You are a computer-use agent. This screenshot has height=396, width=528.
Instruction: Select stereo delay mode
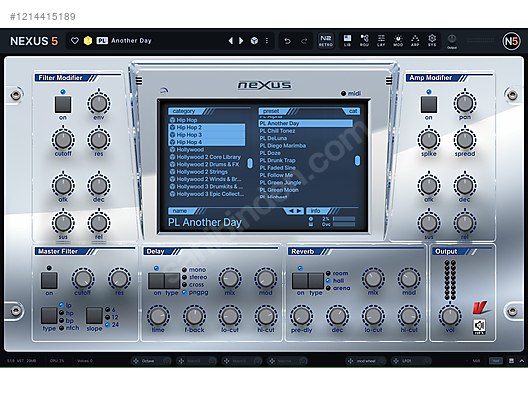tap(195, 277)
